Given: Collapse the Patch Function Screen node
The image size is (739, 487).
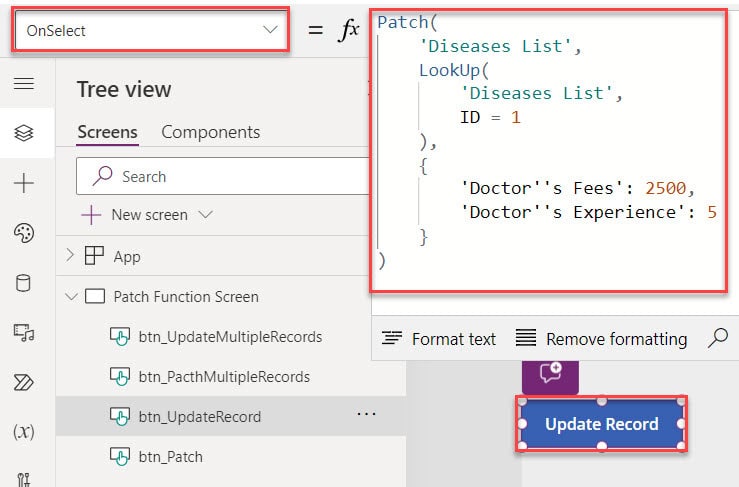Looking at the screenshot, I should coord(71,297).
